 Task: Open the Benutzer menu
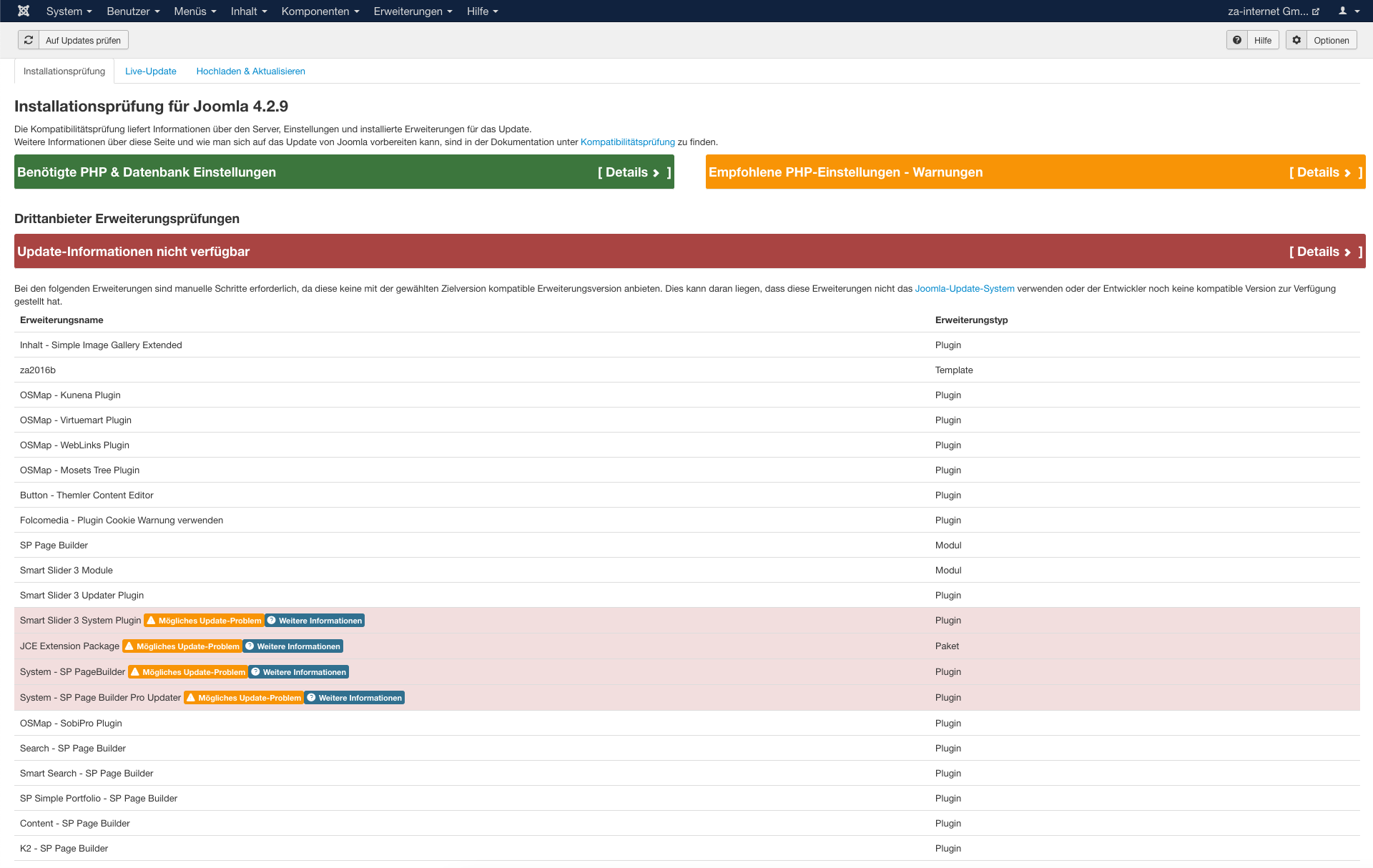(133, 11)
